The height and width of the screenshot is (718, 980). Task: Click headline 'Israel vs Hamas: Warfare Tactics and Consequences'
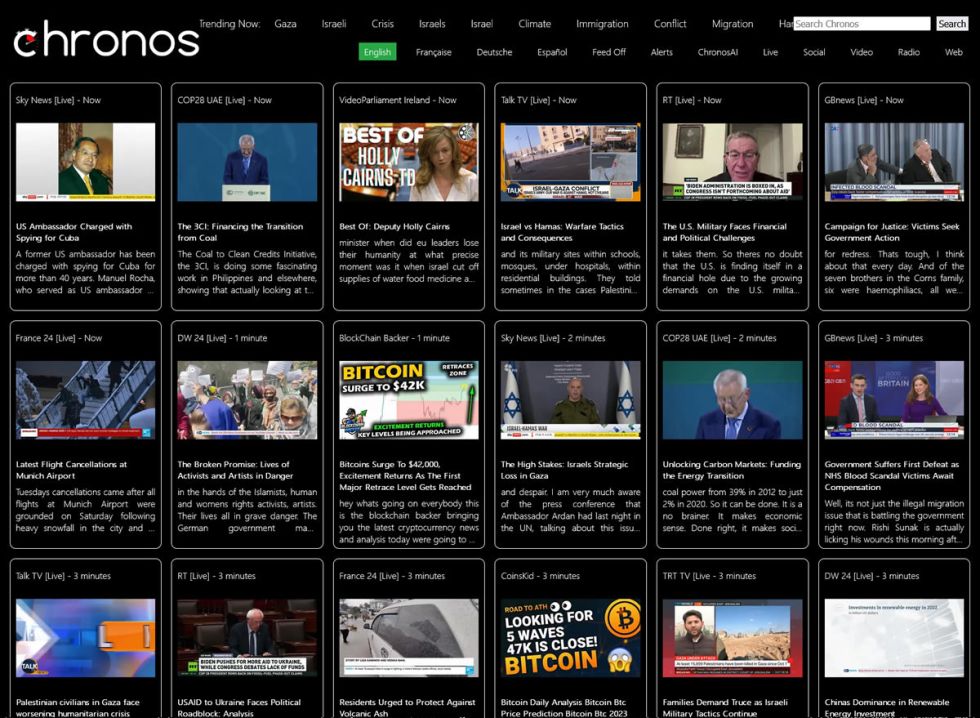click(562, 232)
